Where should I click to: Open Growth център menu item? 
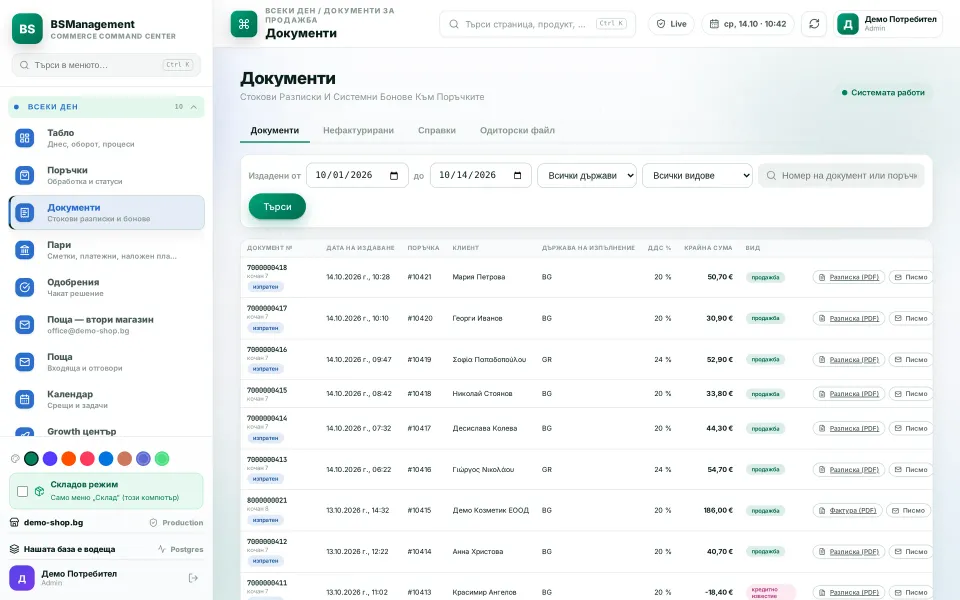coord(106,432)
